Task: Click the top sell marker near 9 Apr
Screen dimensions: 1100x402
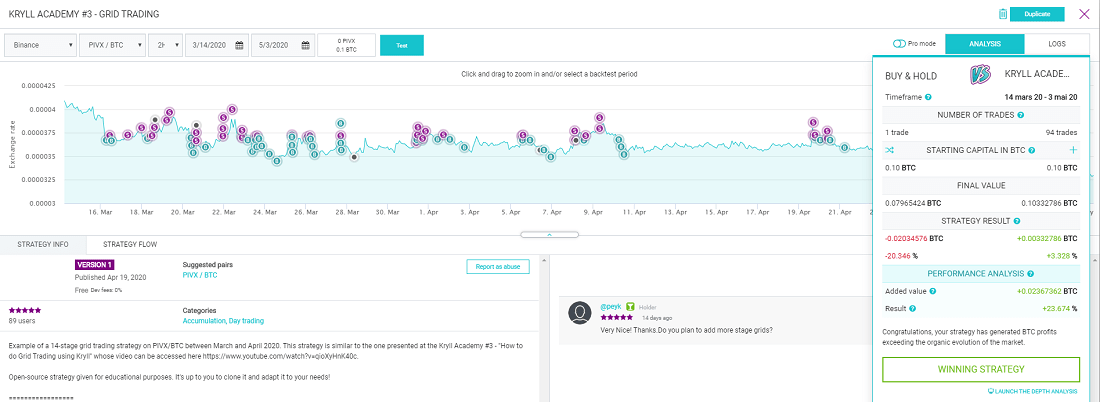Action: tap(599, 118)
